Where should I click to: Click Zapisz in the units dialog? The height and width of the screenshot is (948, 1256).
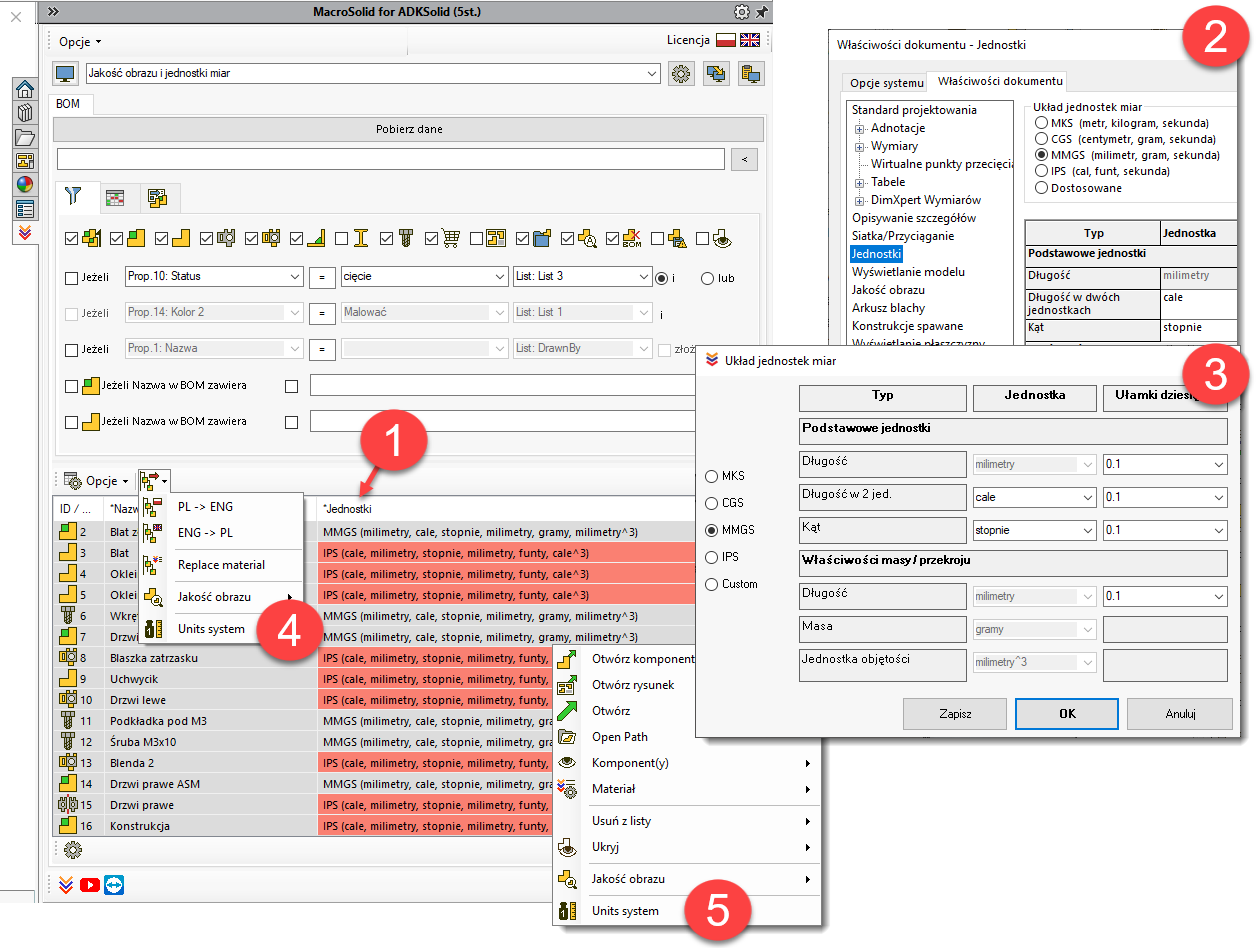click(x=955, y=714)
